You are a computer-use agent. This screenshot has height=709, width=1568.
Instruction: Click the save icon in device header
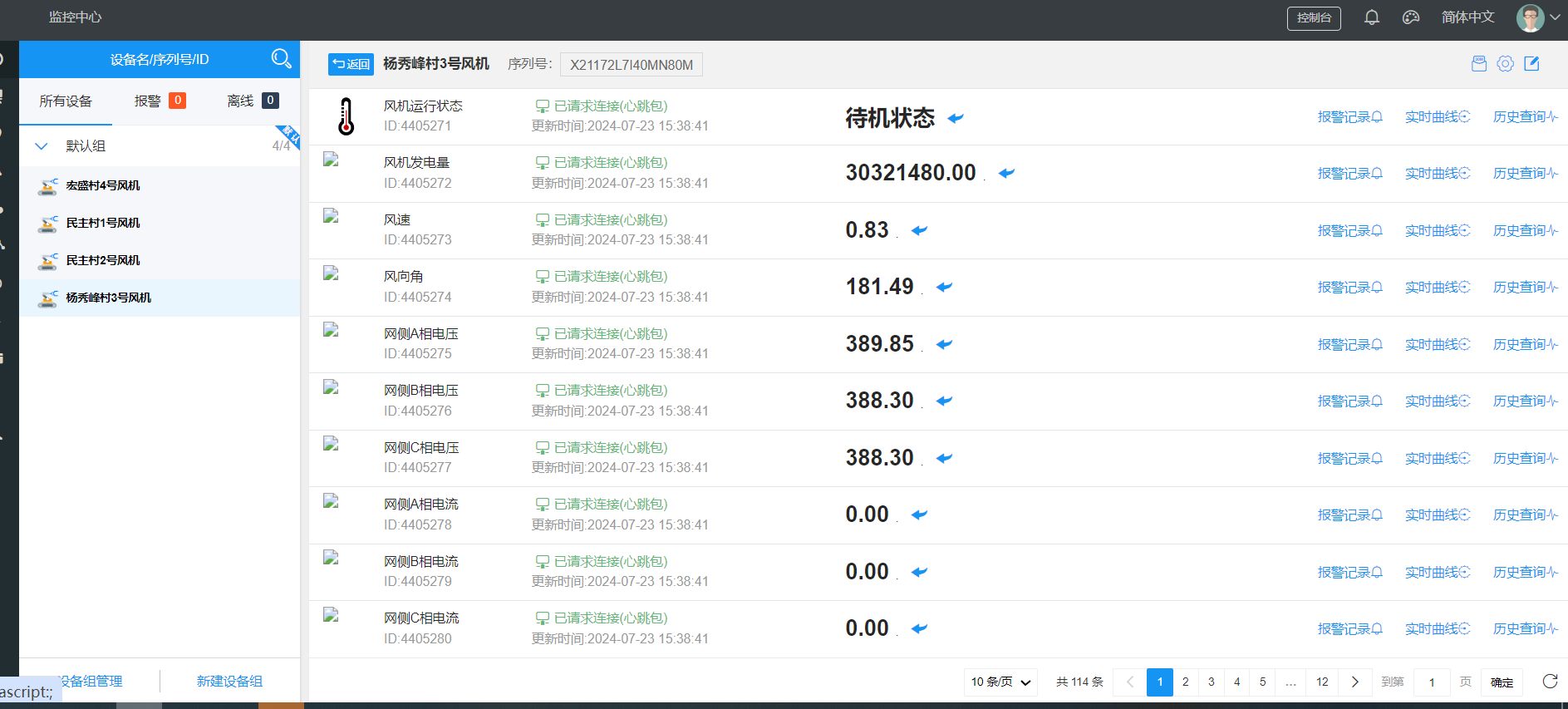(1479, 64)
